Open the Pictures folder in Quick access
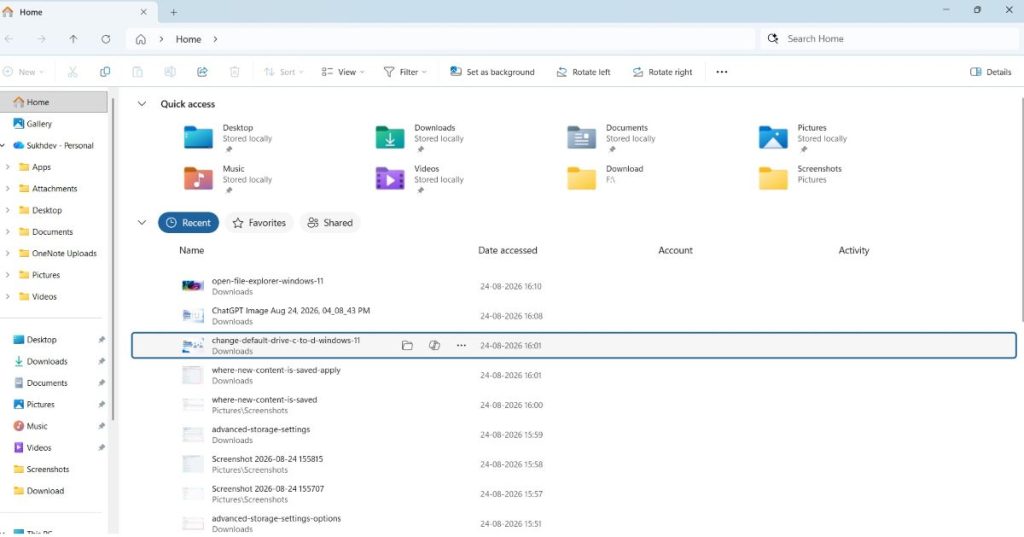Screen dimensions: 1024x537 click(803, 138)
